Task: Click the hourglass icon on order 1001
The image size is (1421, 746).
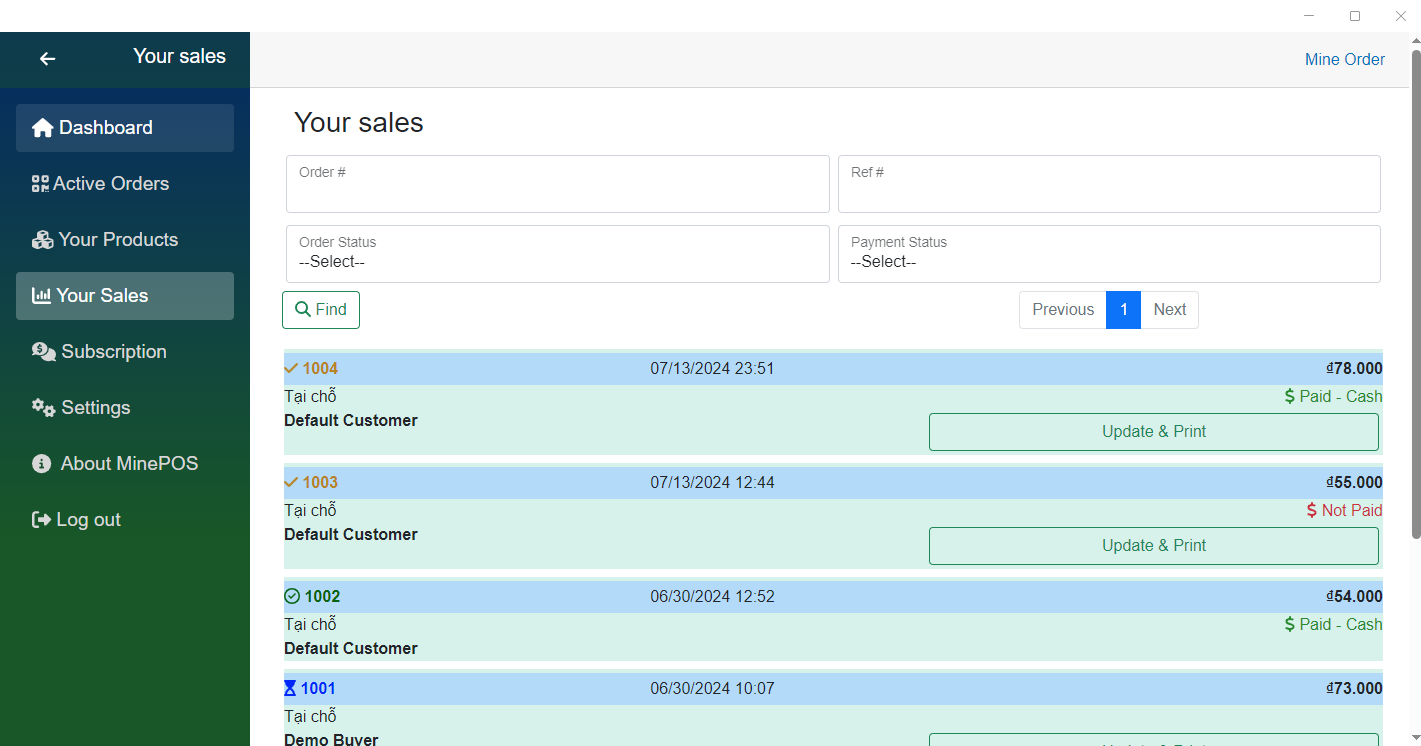Action: tap(291, 689)
